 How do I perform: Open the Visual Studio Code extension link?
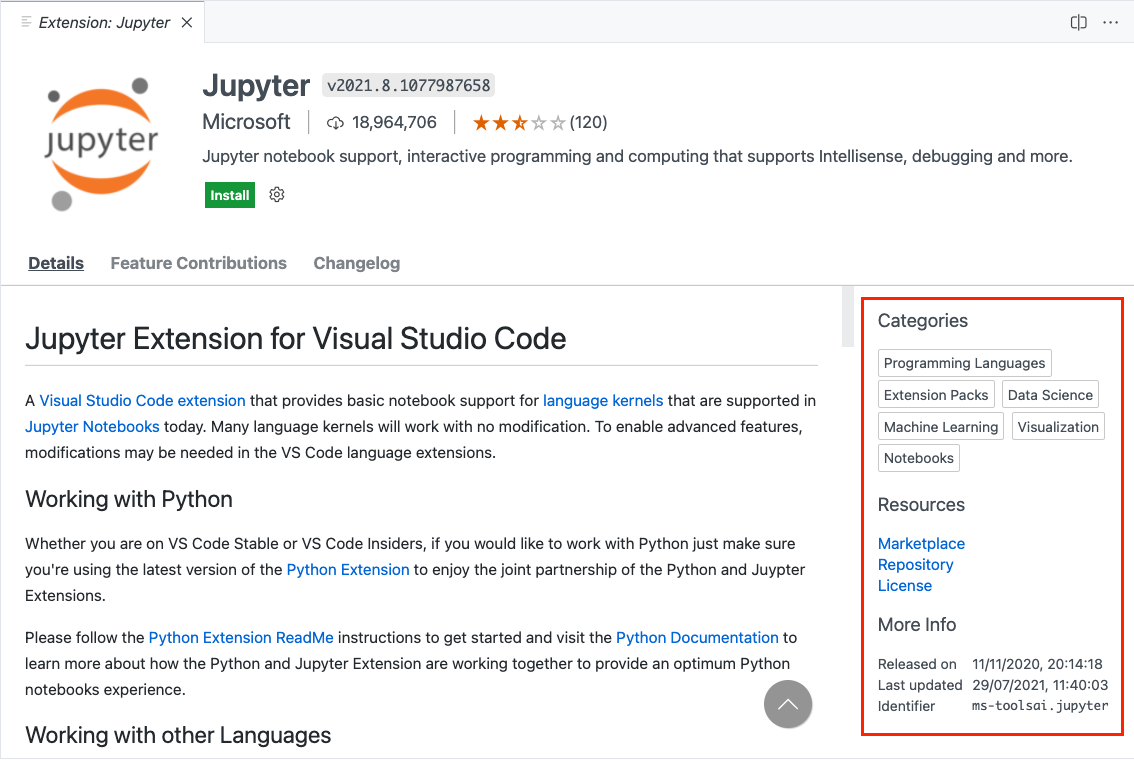click(x=142, y=400)
